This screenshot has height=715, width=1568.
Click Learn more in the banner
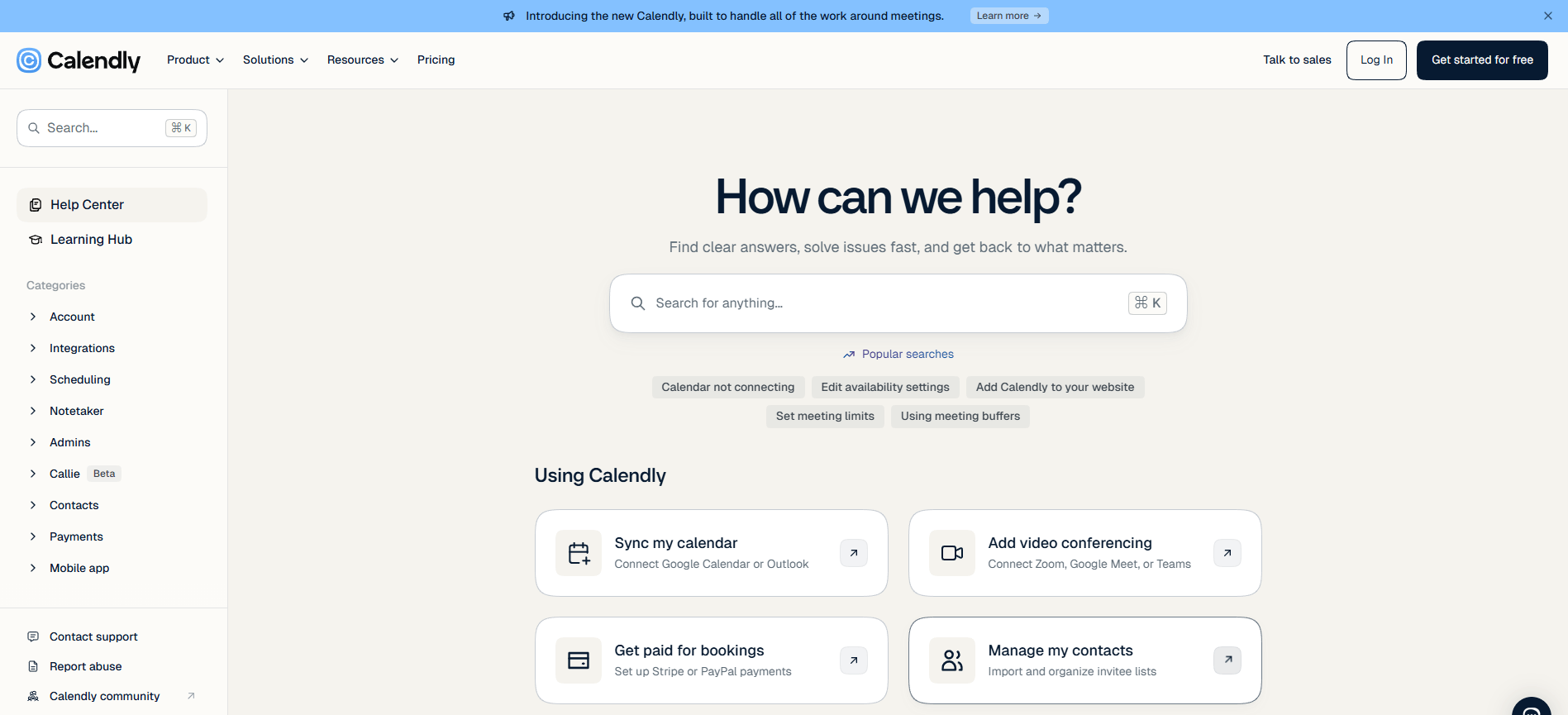coord(1009,16)
